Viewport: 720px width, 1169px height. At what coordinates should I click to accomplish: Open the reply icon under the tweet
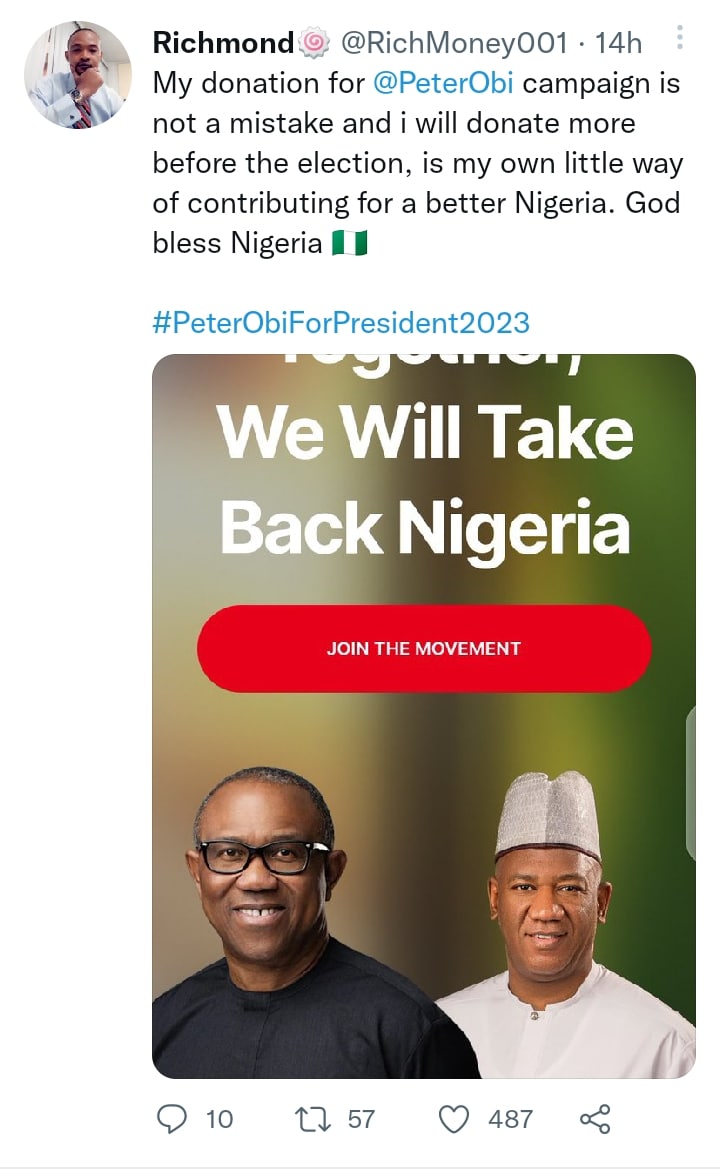tap(172, 1117)
